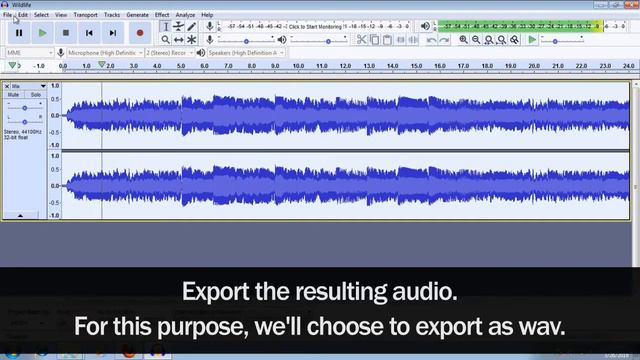640x360 pixels.
Task: Click in the lower channel waveform
Action: pyautogui.click(x=345, y=186)
